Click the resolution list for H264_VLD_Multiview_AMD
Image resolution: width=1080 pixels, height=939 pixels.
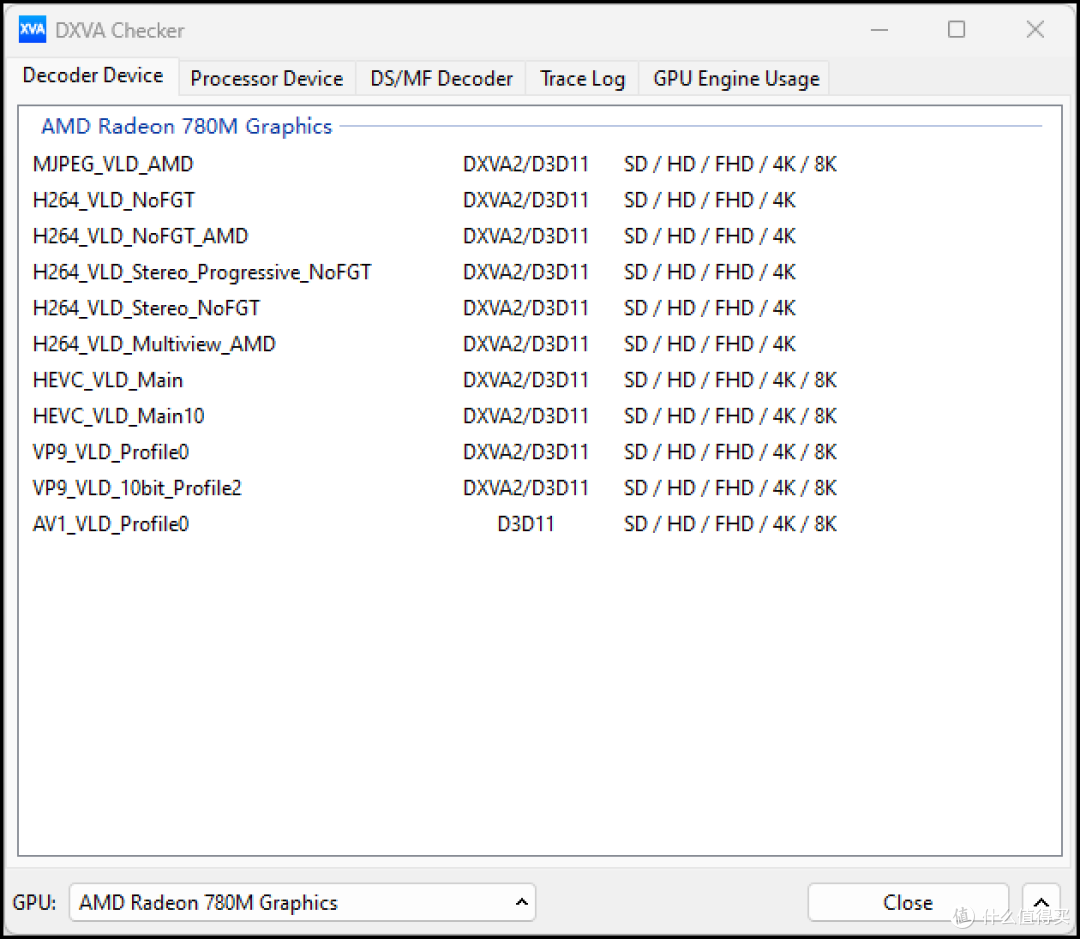point(709,344)
